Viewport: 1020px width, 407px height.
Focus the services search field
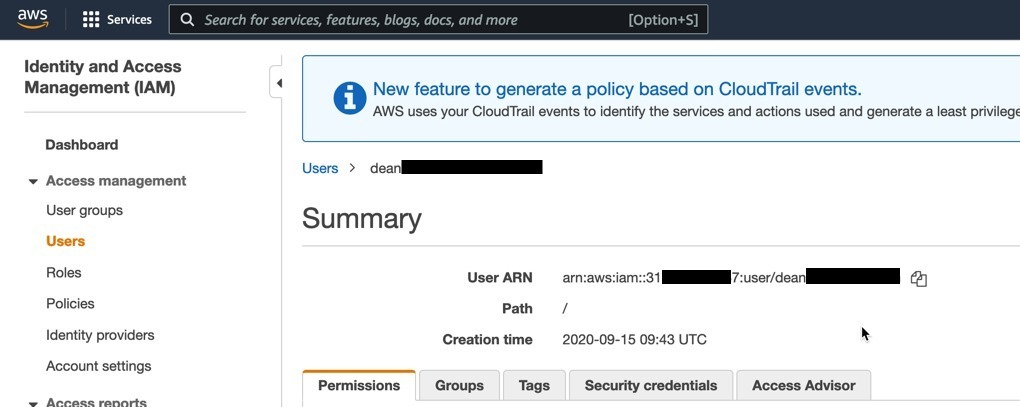coord(438,20)
